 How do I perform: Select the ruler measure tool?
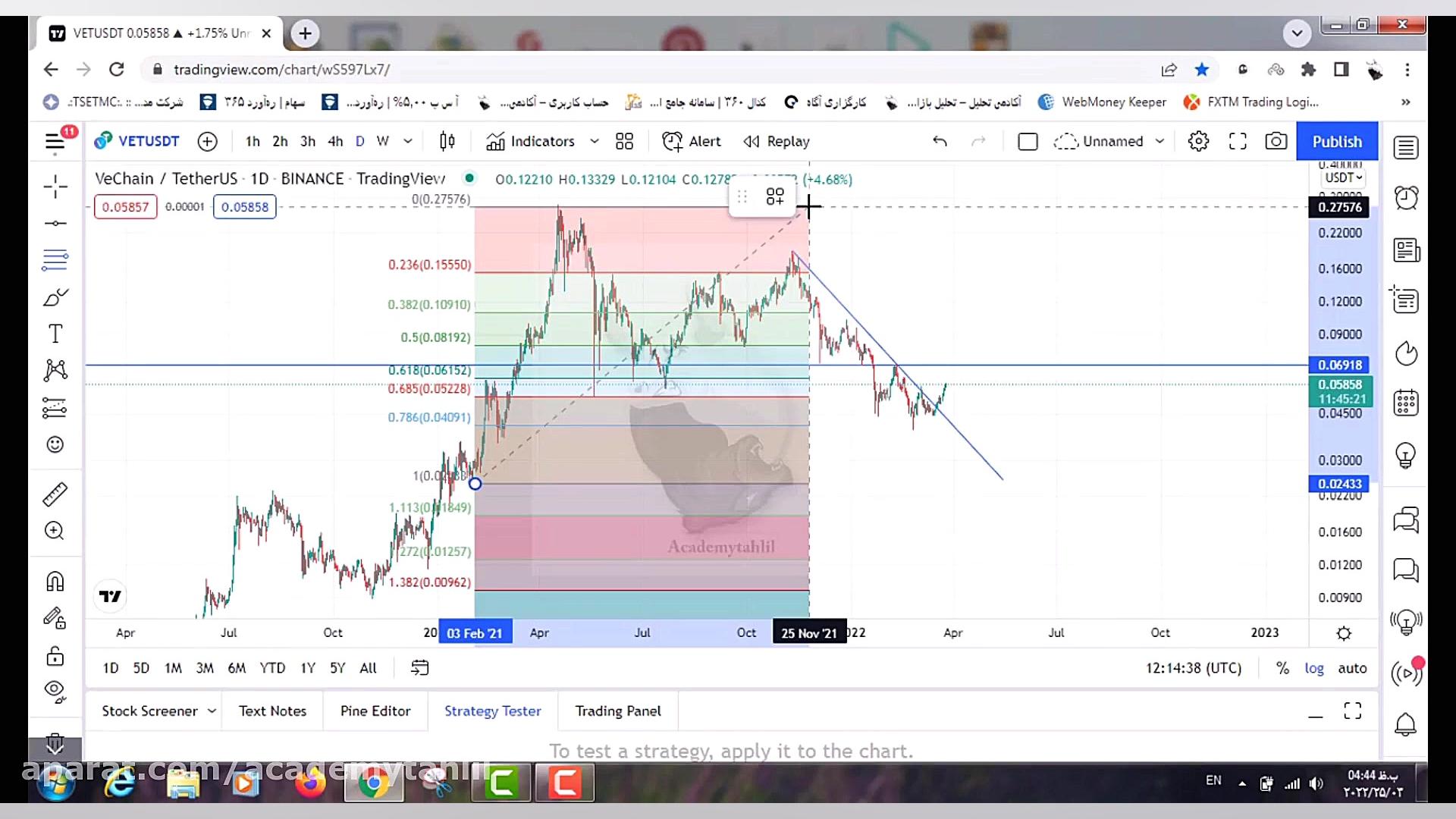coord(55,494)
